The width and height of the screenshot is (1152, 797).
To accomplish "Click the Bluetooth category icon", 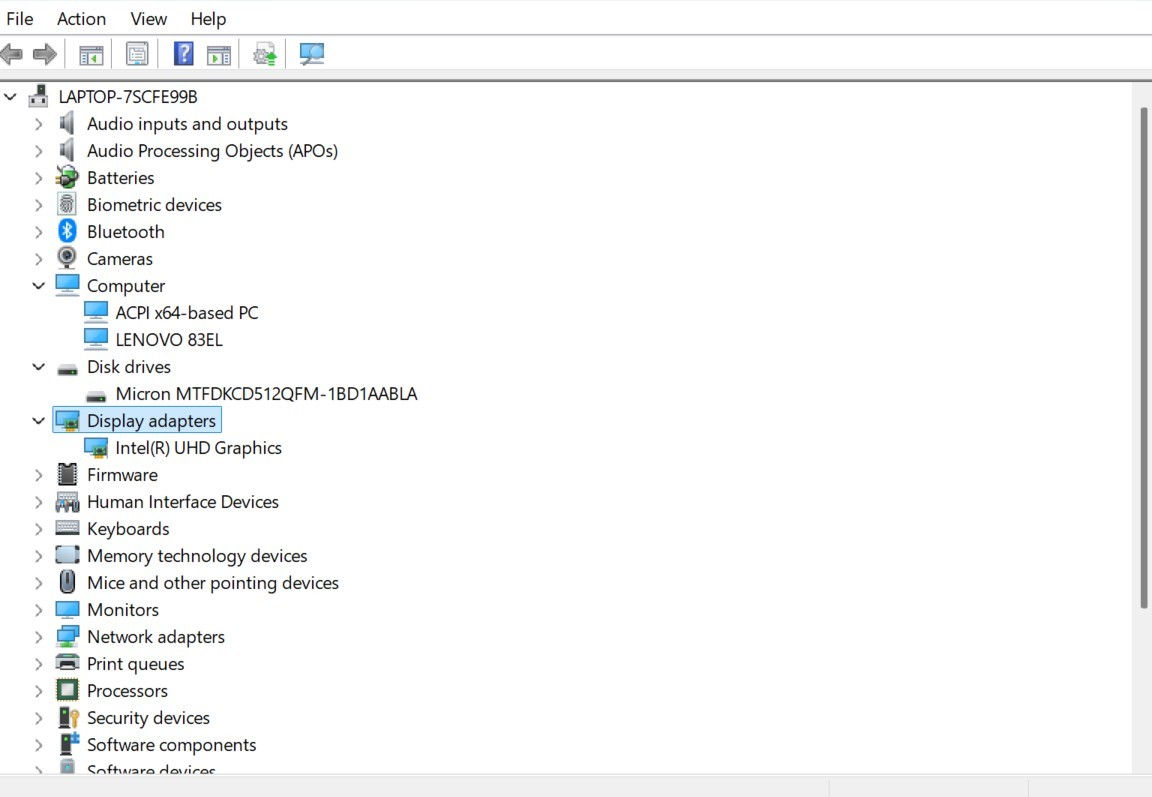I will coord(67,232).
